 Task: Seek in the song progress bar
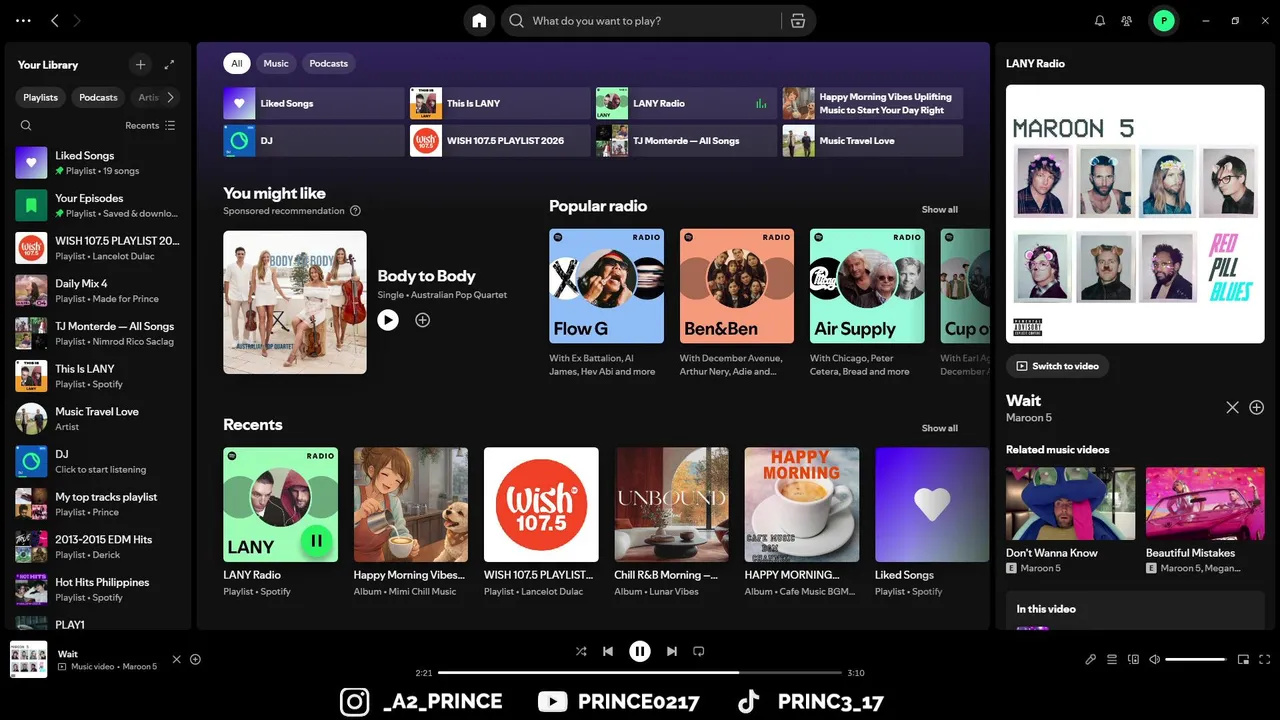640,673
